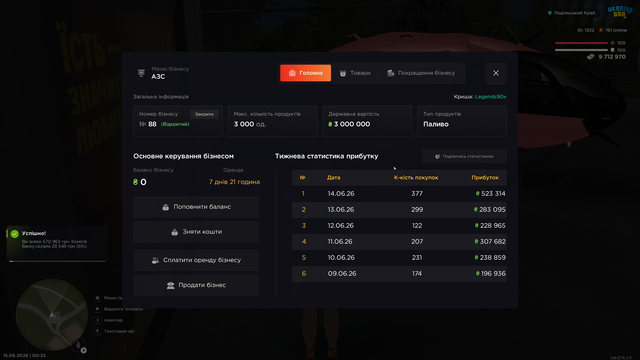Click the cash icon next to 9 712 970
Screen dimensions: 640x360
tap(591, 57)
